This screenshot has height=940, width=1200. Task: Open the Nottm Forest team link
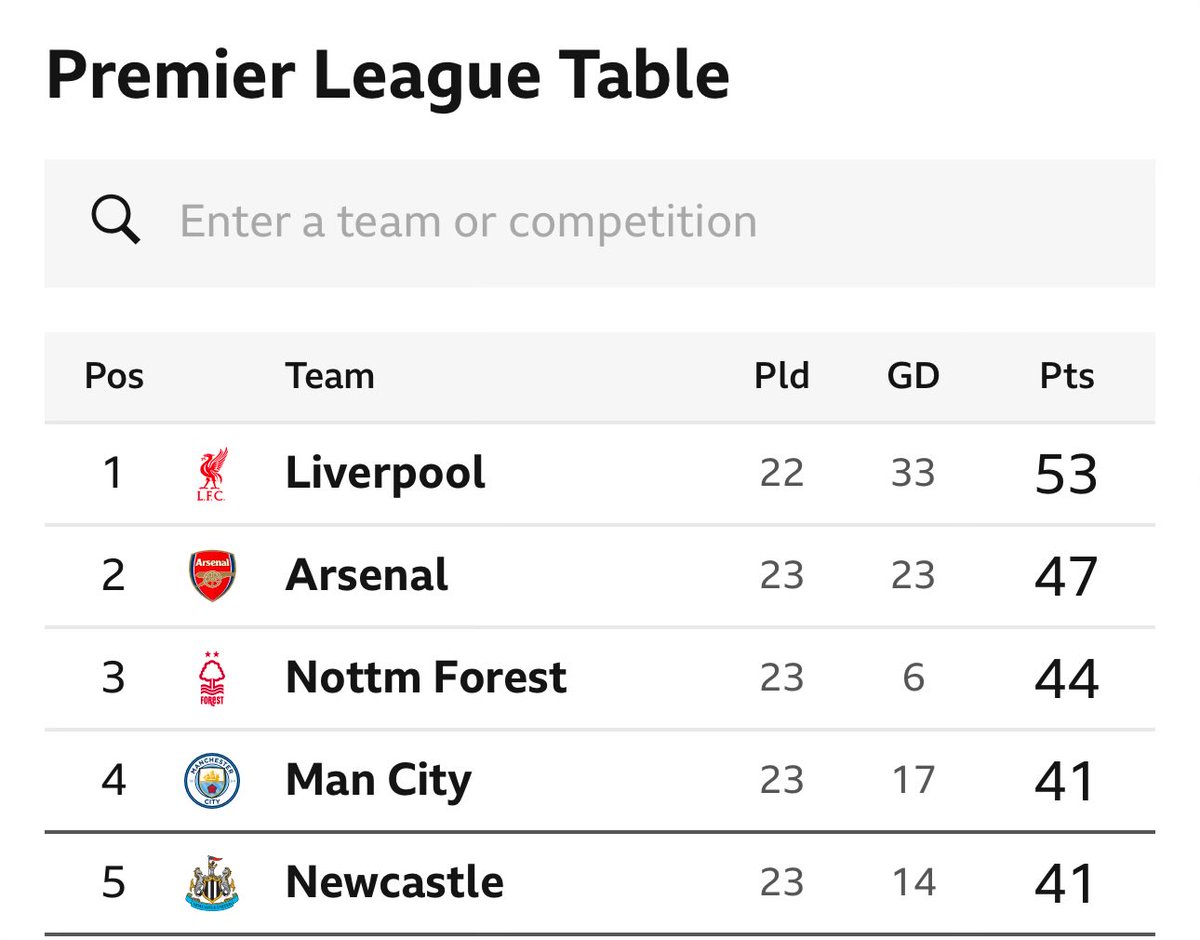426,678
